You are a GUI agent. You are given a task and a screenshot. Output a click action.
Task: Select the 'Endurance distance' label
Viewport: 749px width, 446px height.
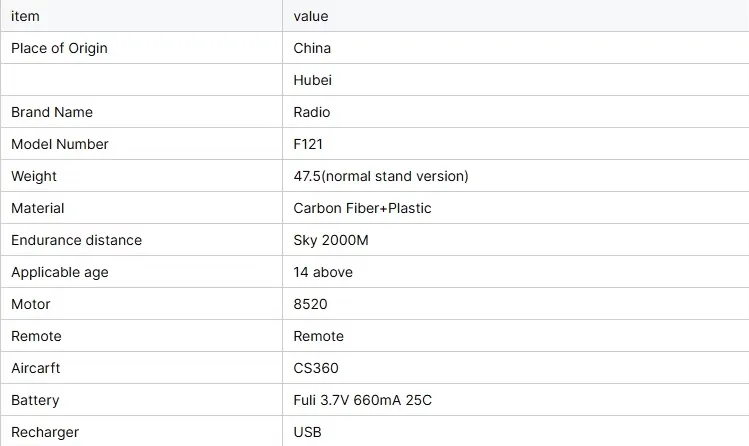coord(76,240)
